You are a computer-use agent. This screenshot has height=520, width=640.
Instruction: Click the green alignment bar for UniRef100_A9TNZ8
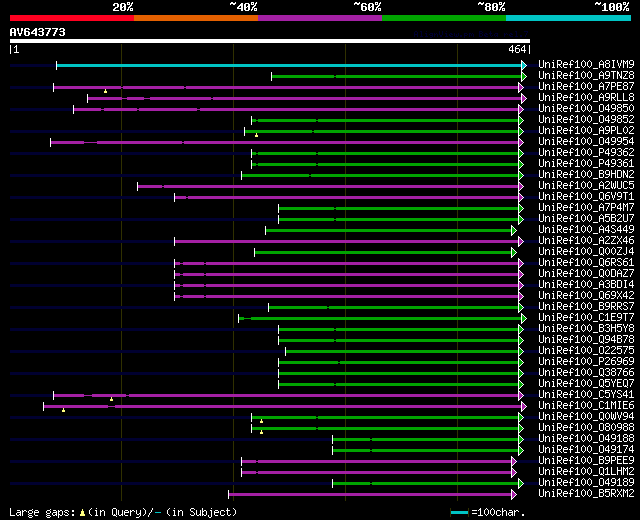pyautogui.click(x=396, y=76)
